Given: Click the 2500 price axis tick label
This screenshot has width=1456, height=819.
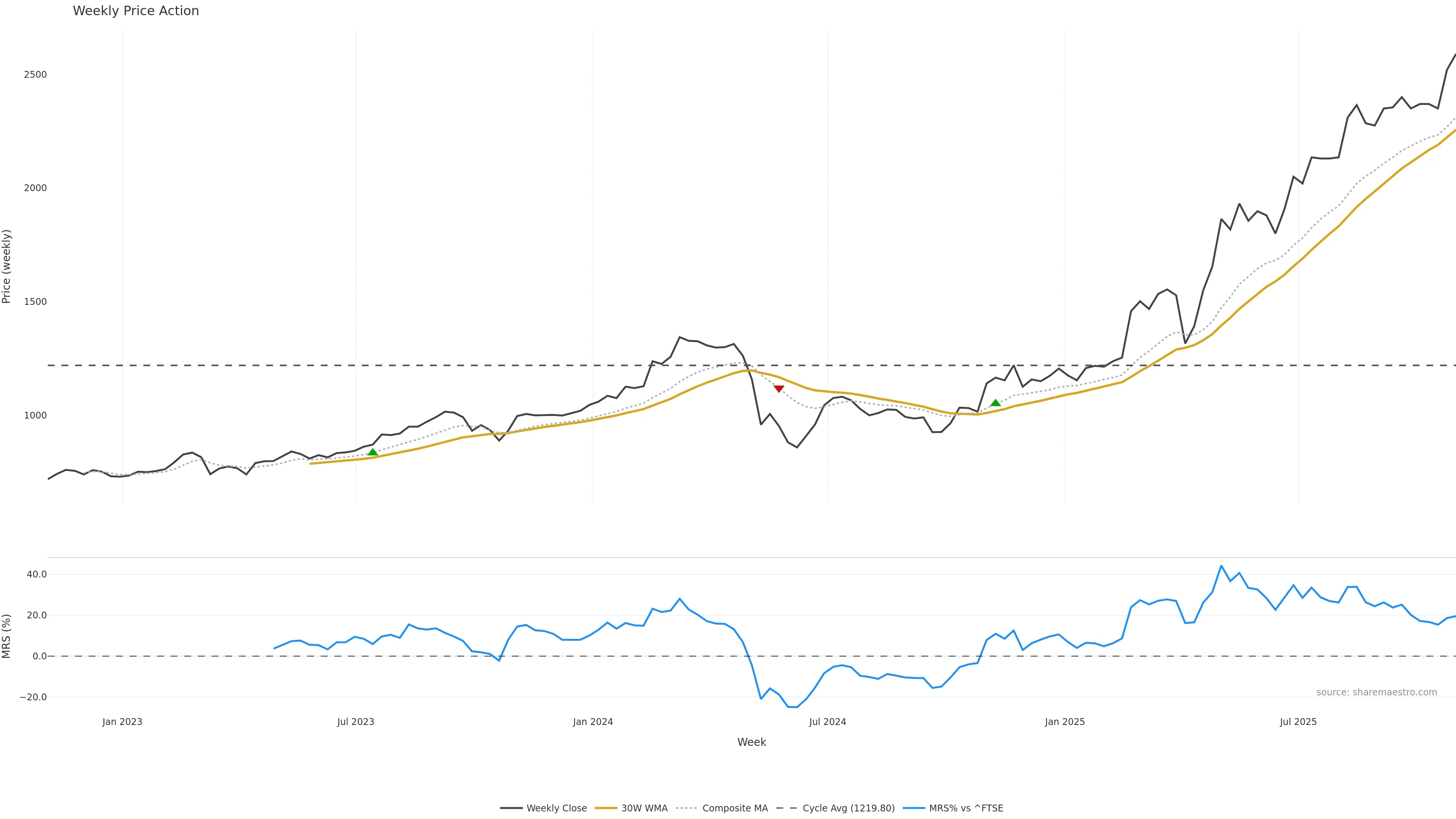Looking at the screenshot, I should click(x=35, y=75).
